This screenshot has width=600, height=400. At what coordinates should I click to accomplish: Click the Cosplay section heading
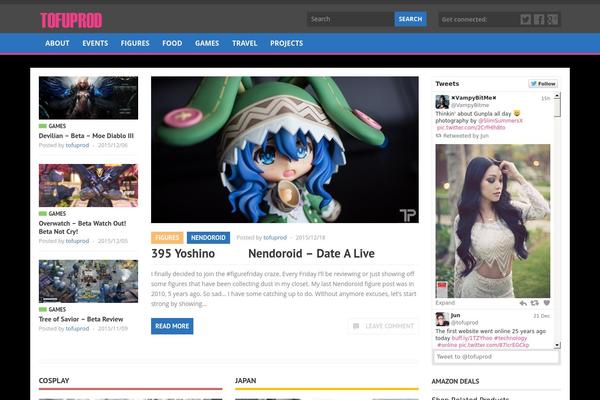coord(54,381)
